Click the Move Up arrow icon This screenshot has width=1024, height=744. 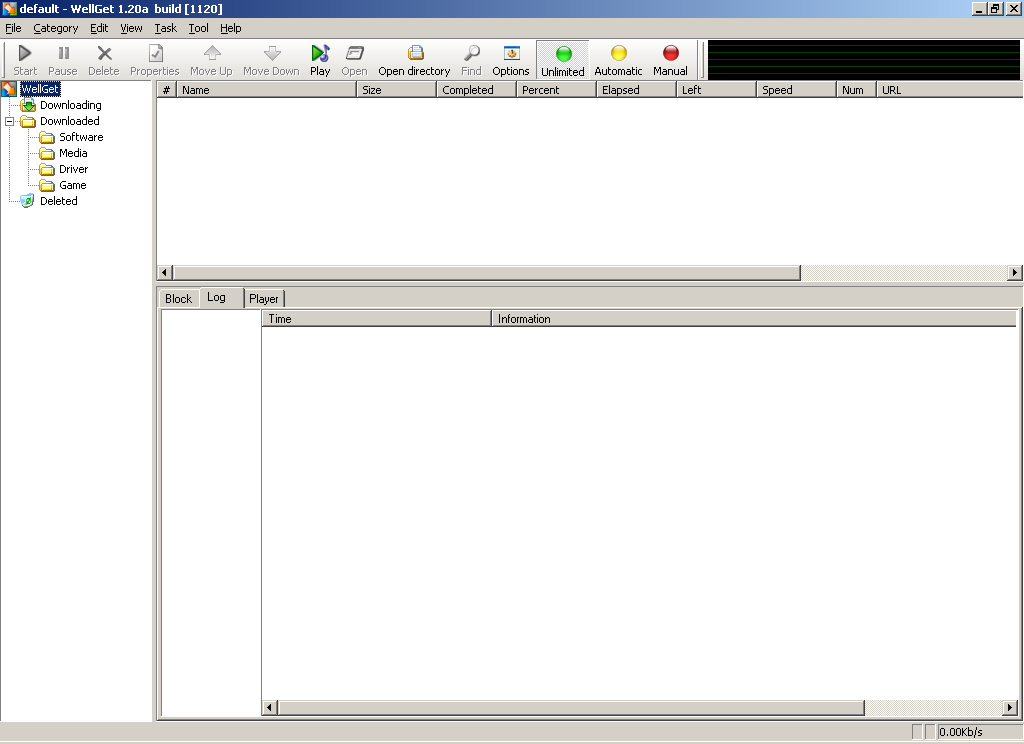(212, 53)
